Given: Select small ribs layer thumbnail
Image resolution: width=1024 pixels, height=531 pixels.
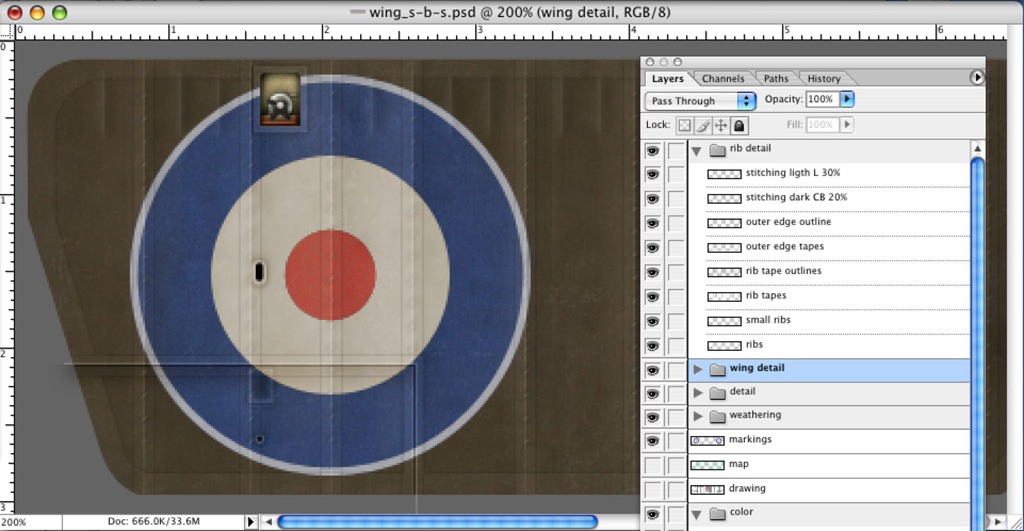Looking at the screenshot, I should tap(724, 321).
